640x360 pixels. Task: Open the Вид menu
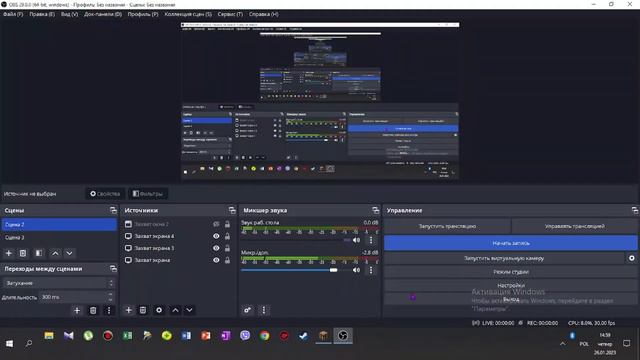(69, 14)
